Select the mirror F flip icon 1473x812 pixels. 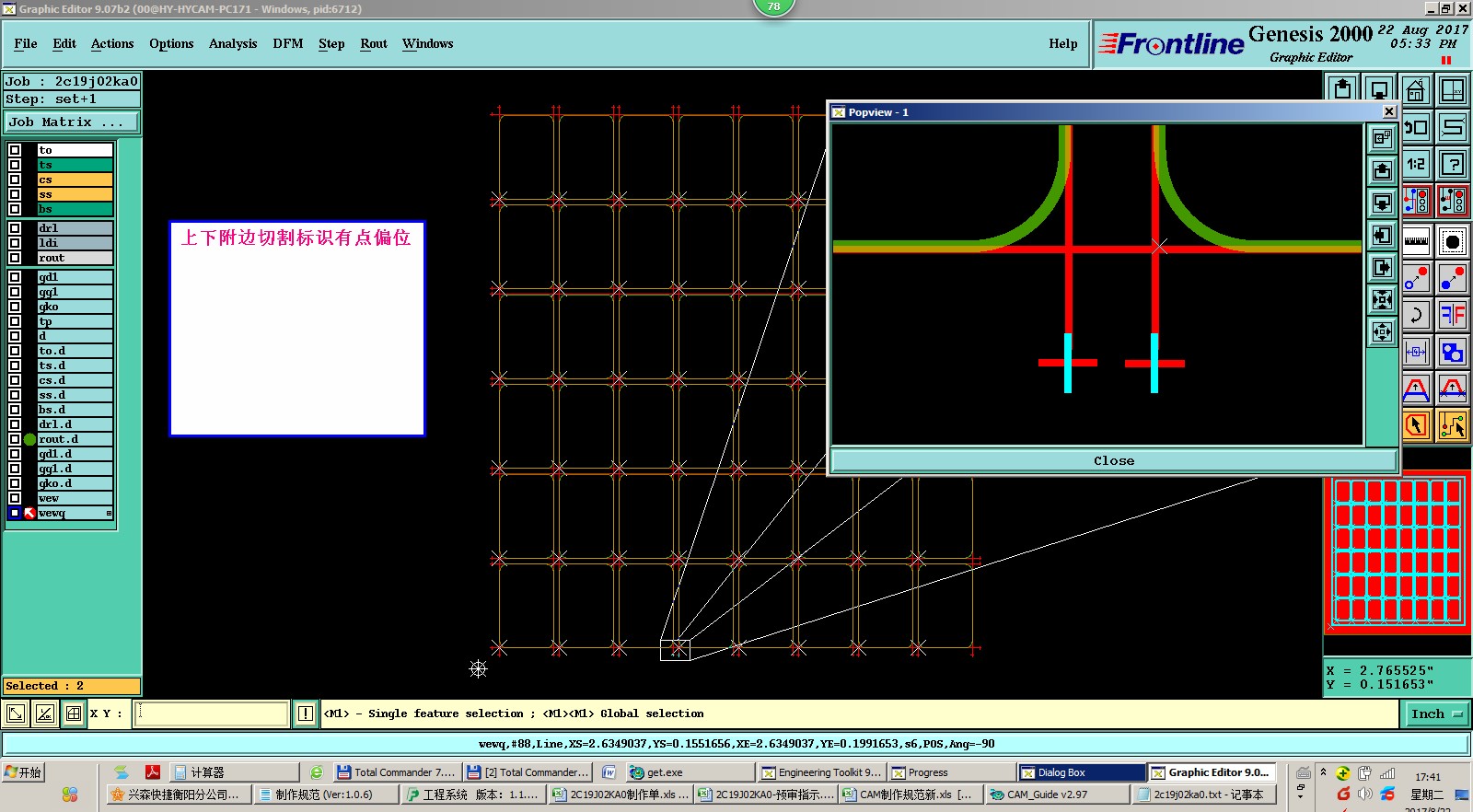(x=1453, y=315)
